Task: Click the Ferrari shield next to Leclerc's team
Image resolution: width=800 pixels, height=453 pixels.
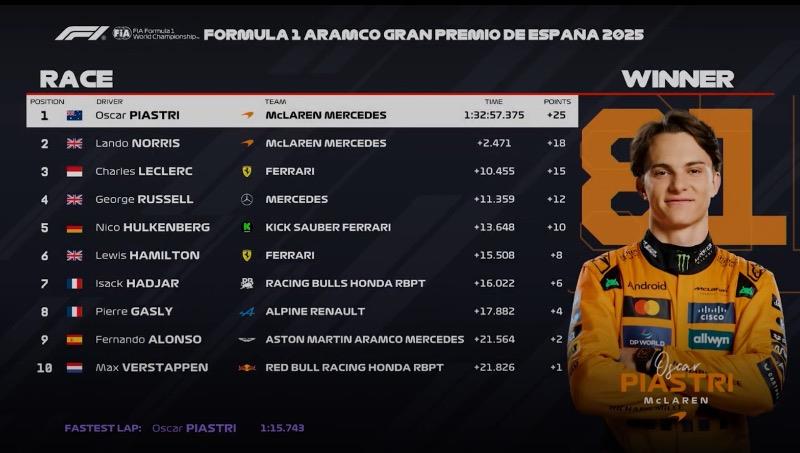Action: 247,171
